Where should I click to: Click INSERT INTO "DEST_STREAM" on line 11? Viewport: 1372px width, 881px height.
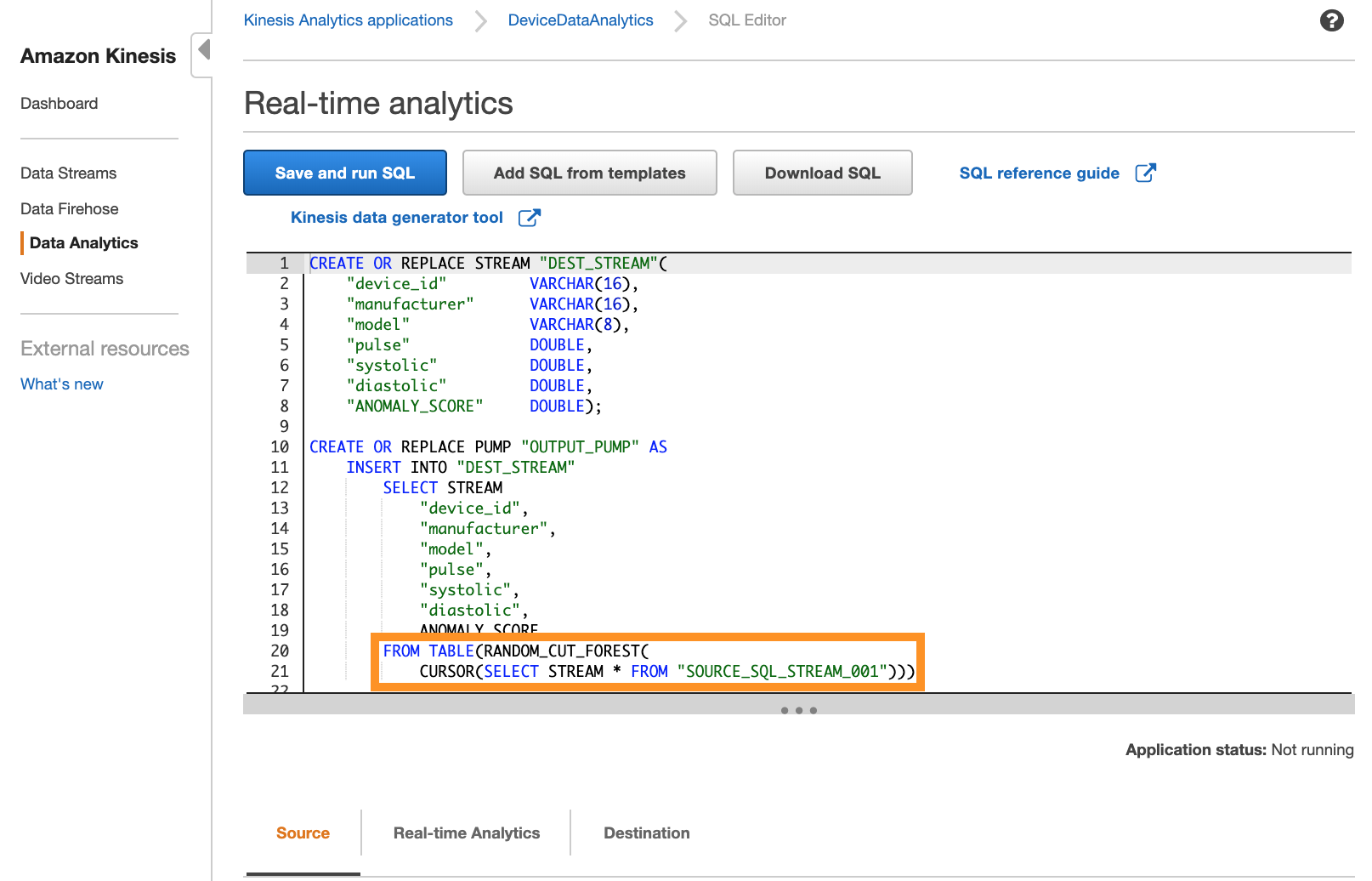pos(461,468)
